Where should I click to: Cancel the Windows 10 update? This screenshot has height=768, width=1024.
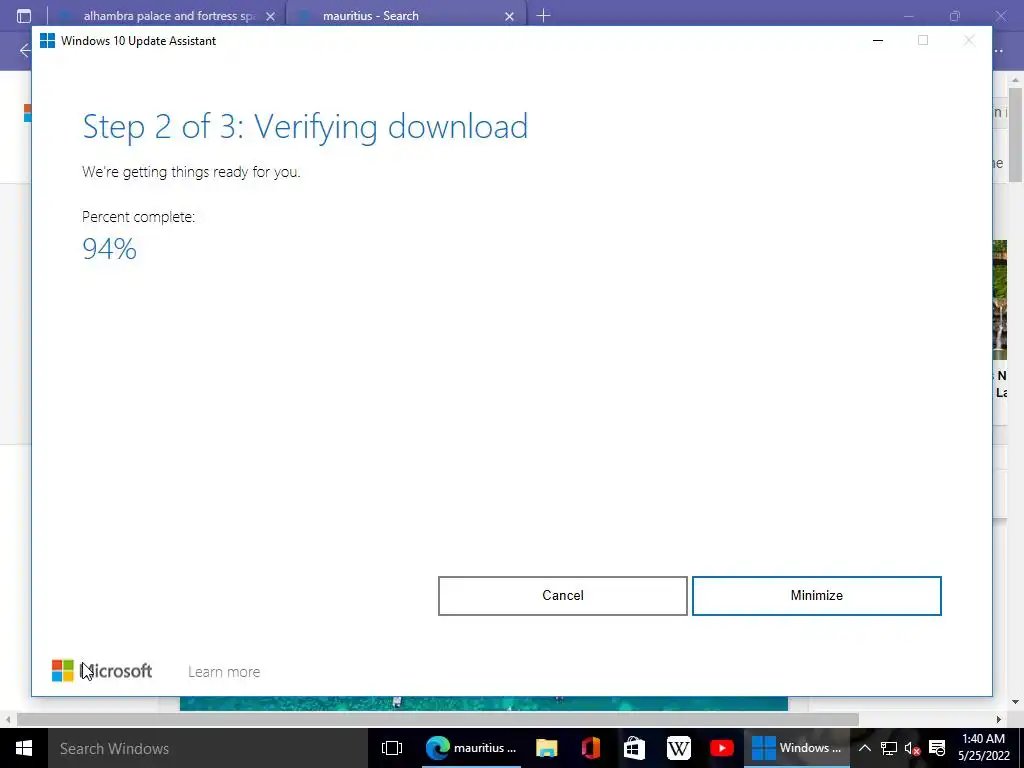562,596
